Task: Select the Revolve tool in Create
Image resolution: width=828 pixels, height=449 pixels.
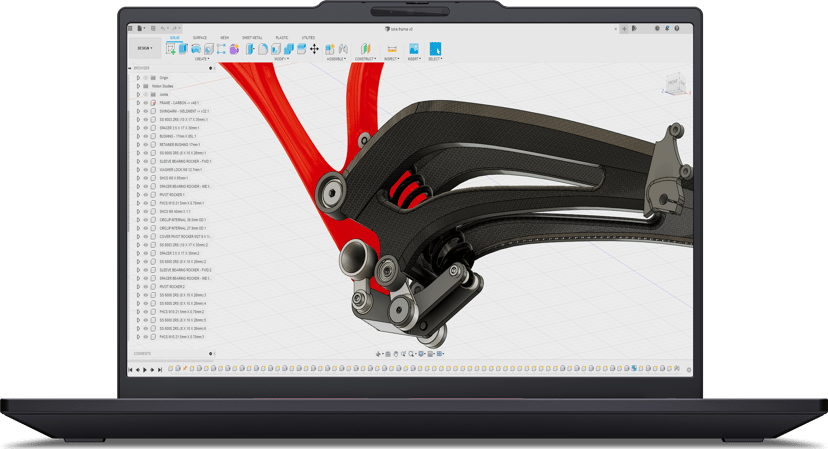Action: (x=196, y=49)
